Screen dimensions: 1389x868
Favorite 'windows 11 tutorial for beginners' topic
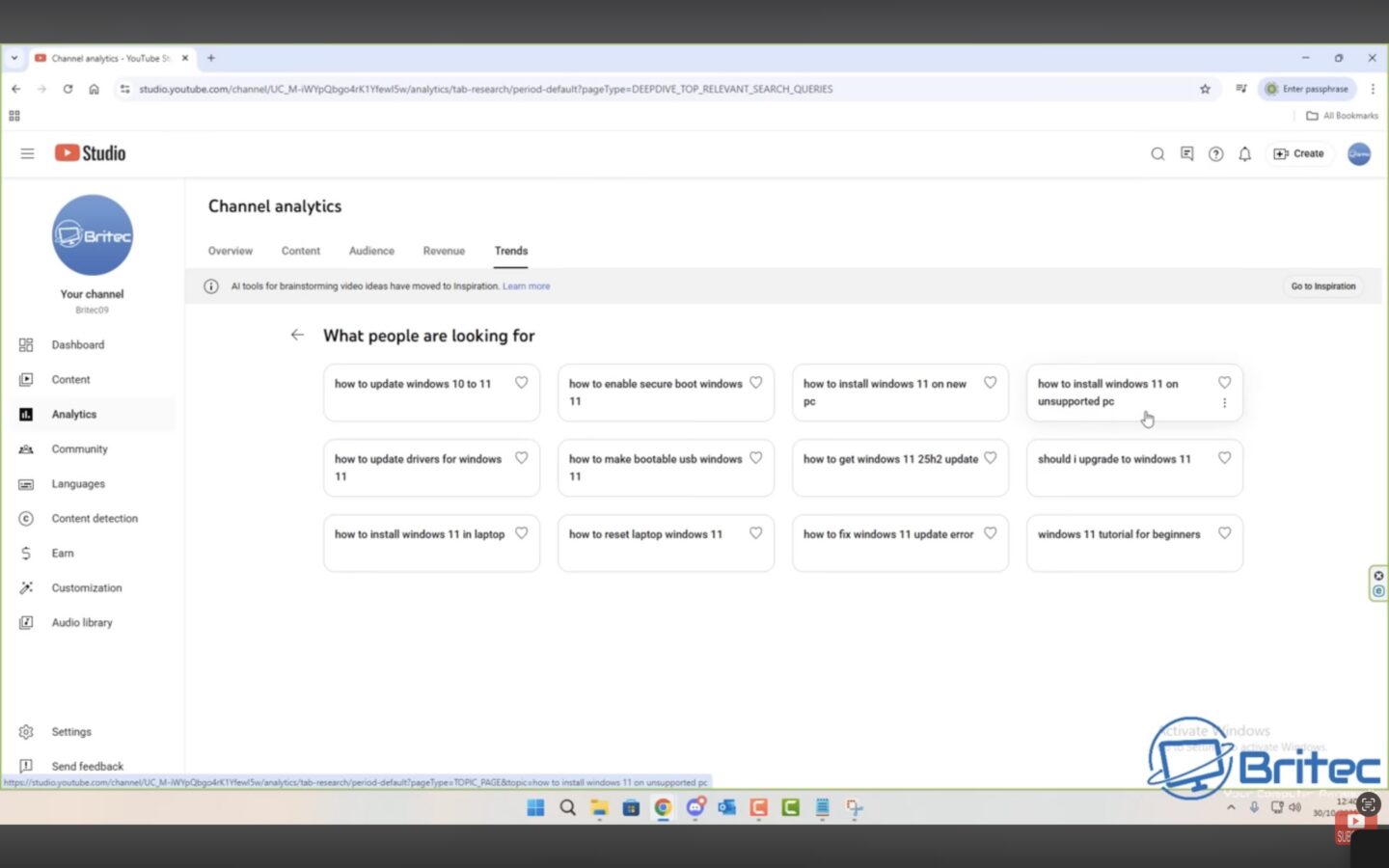coord(1224,533)
